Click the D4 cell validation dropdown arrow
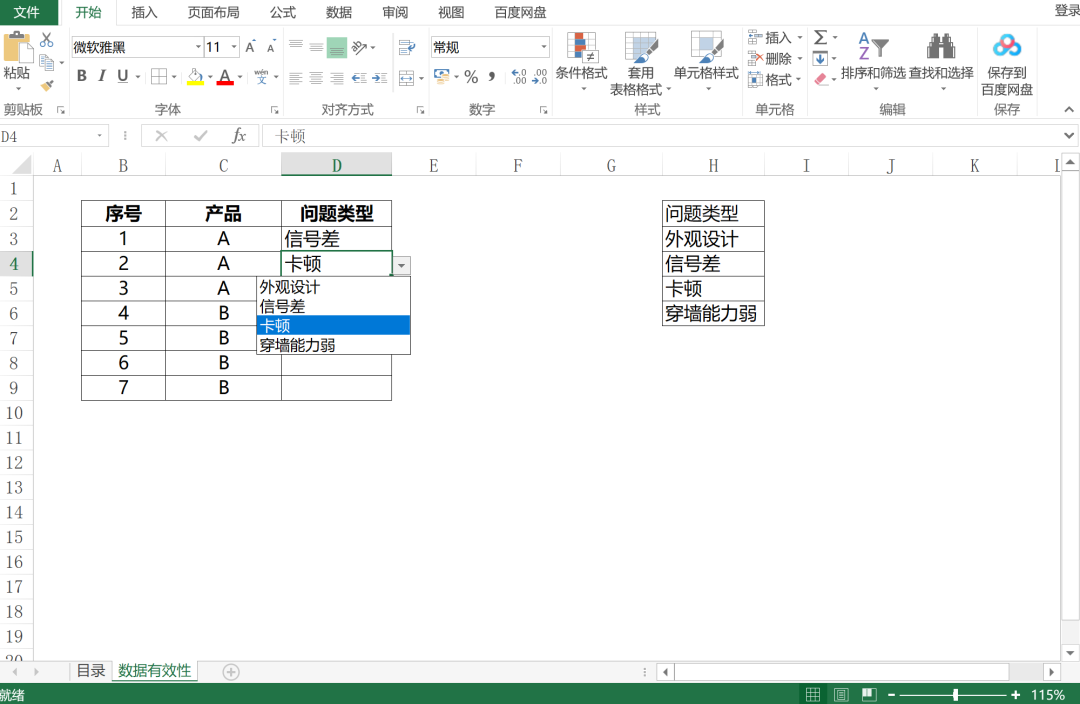The image size is (1080, 704). (x=402, y=265)
